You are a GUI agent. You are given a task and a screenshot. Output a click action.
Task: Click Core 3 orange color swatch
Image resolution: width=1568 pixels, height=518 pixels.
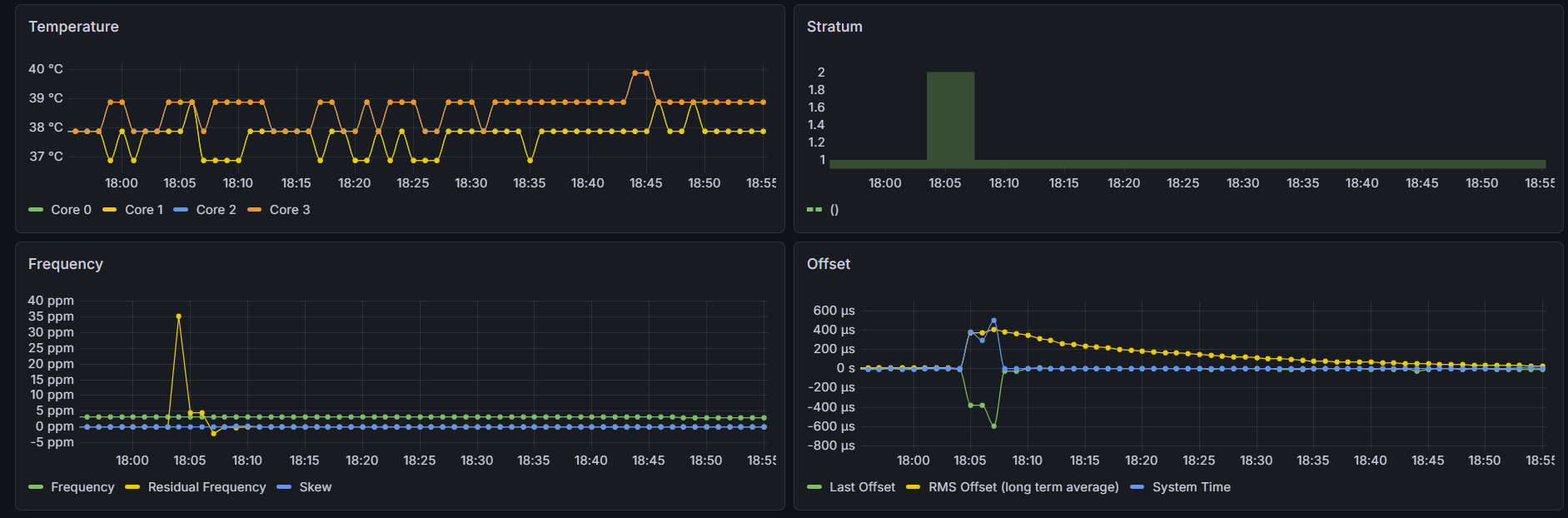point(255,210)
